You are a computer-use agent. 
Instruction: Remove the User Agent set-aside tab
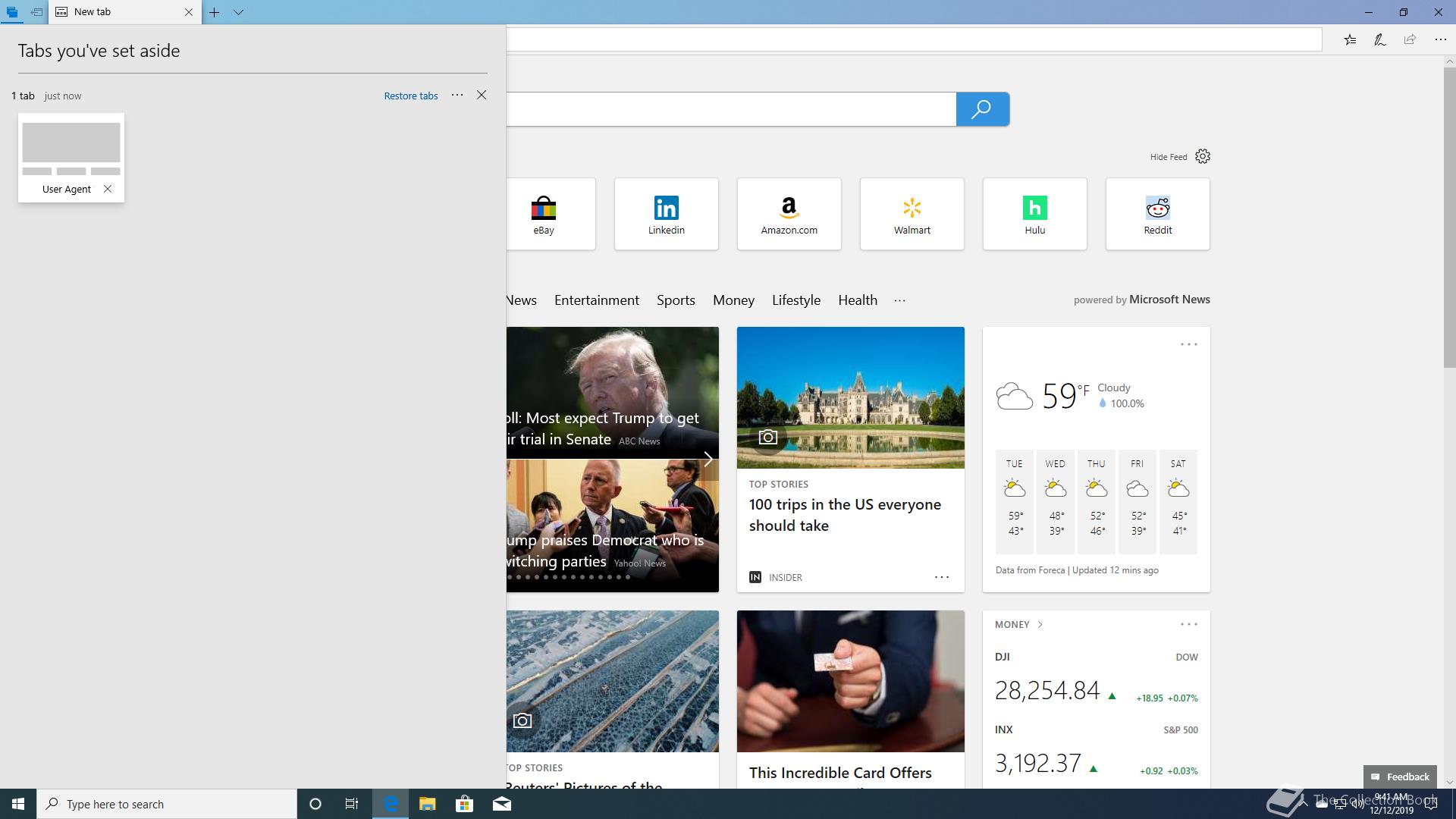[108, 189]
